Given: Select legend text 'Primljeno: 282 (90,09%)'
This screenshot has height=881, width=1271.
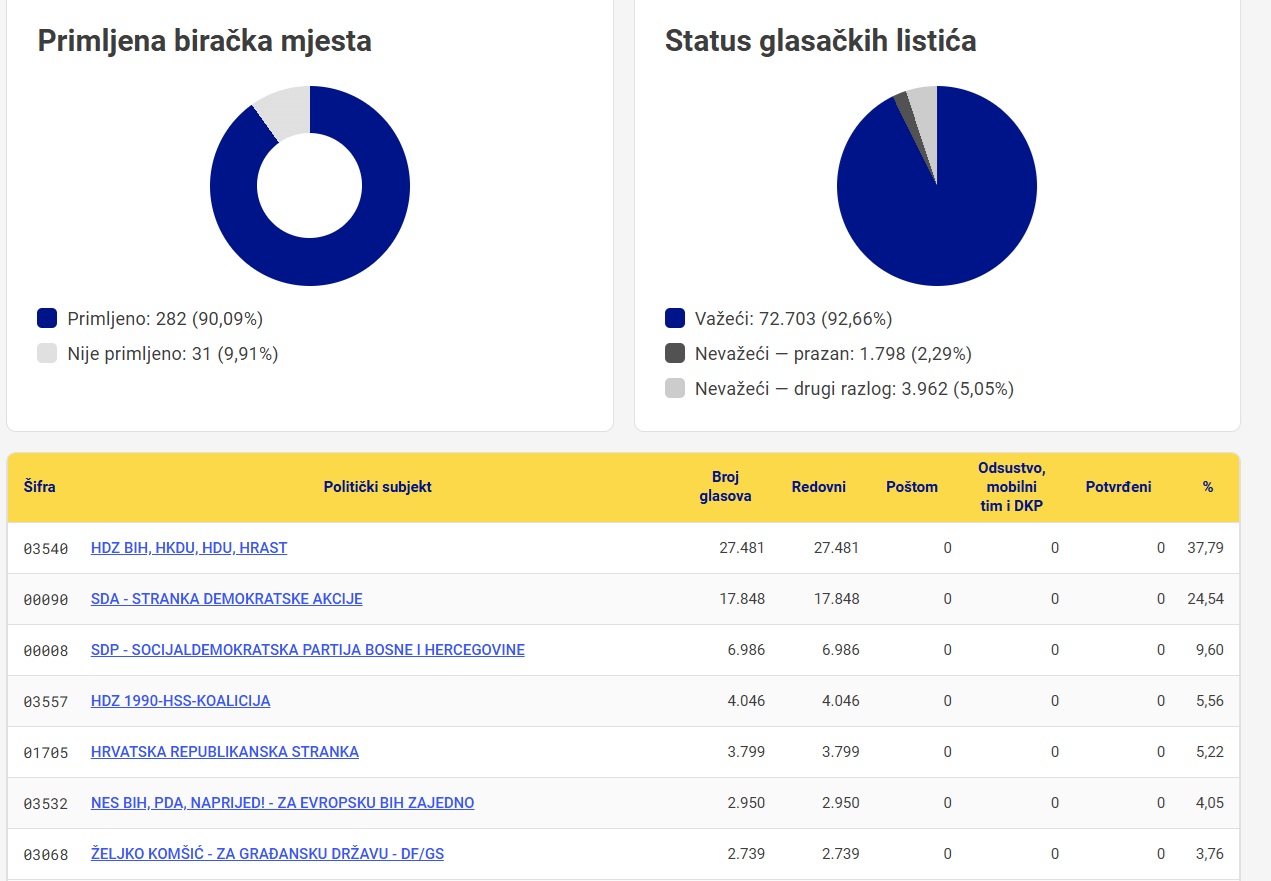Looking at the screenshot, I should coord(165,319).
